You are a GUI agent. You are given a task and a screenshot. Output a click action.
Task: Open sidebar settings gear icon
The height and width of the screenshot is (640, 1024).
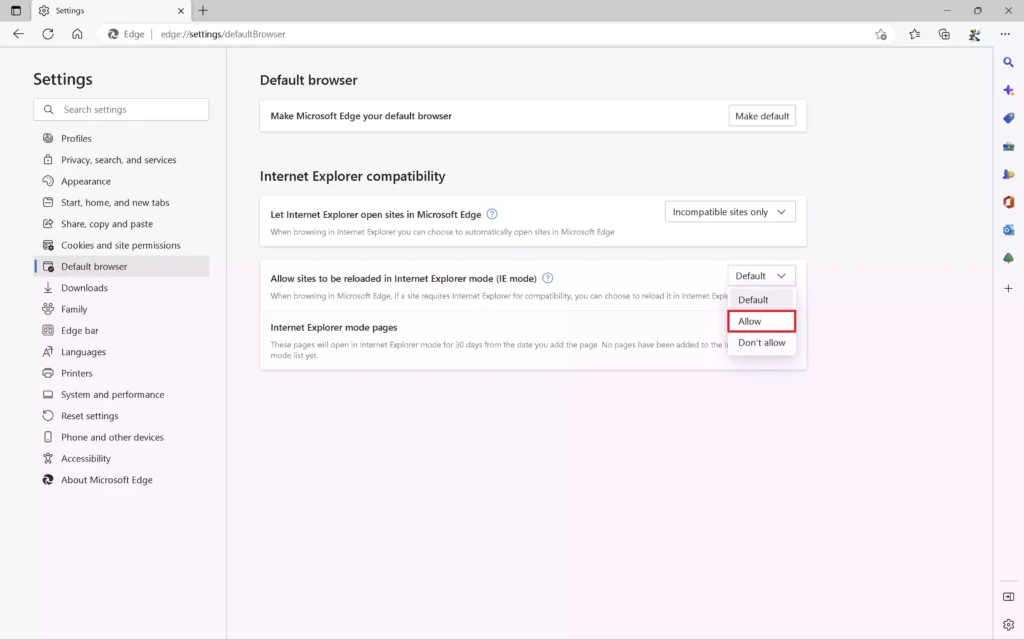1008,625
